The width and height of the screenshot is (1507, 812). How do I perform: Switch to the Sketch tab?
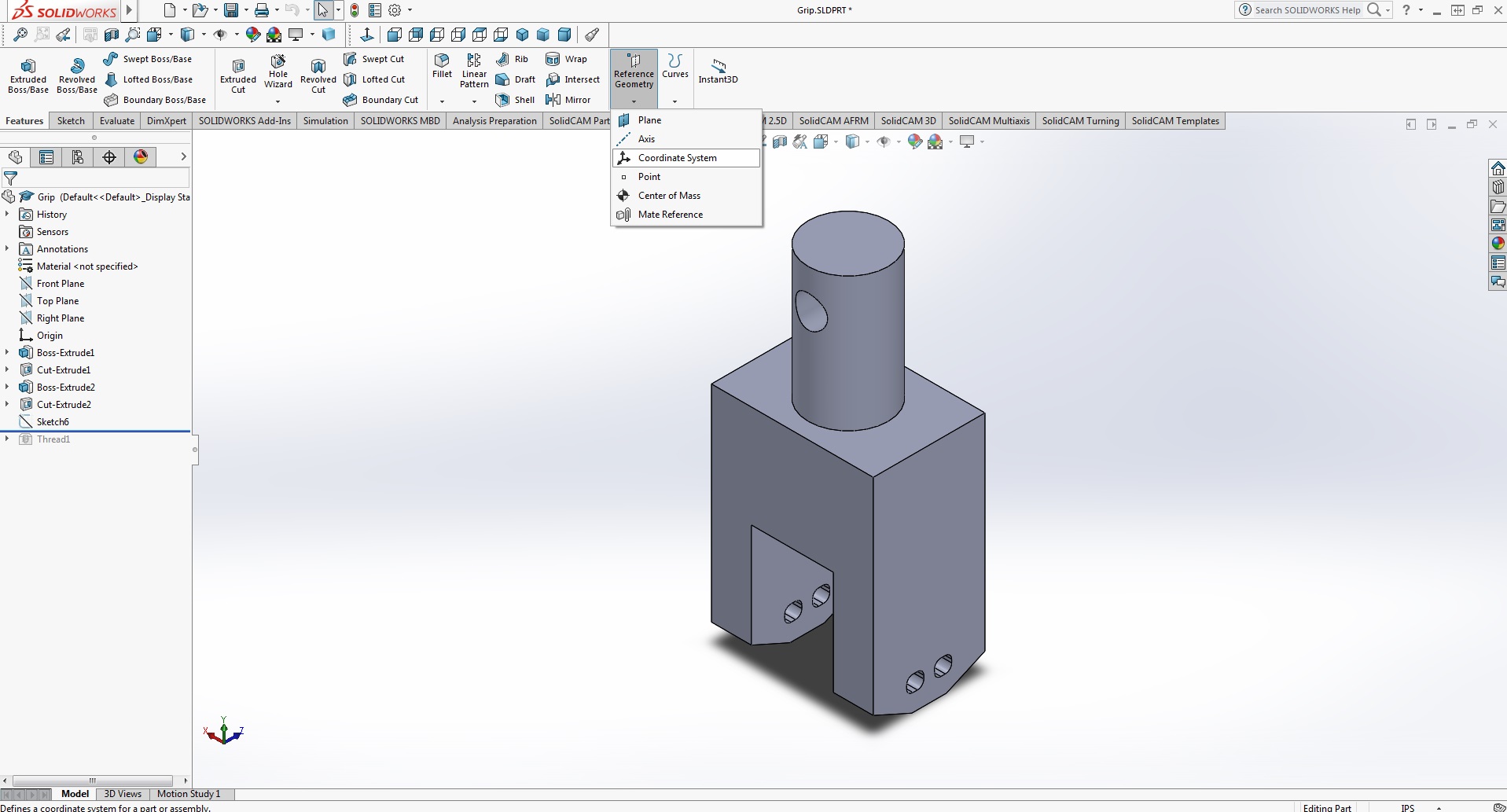(x=70, y=120)
